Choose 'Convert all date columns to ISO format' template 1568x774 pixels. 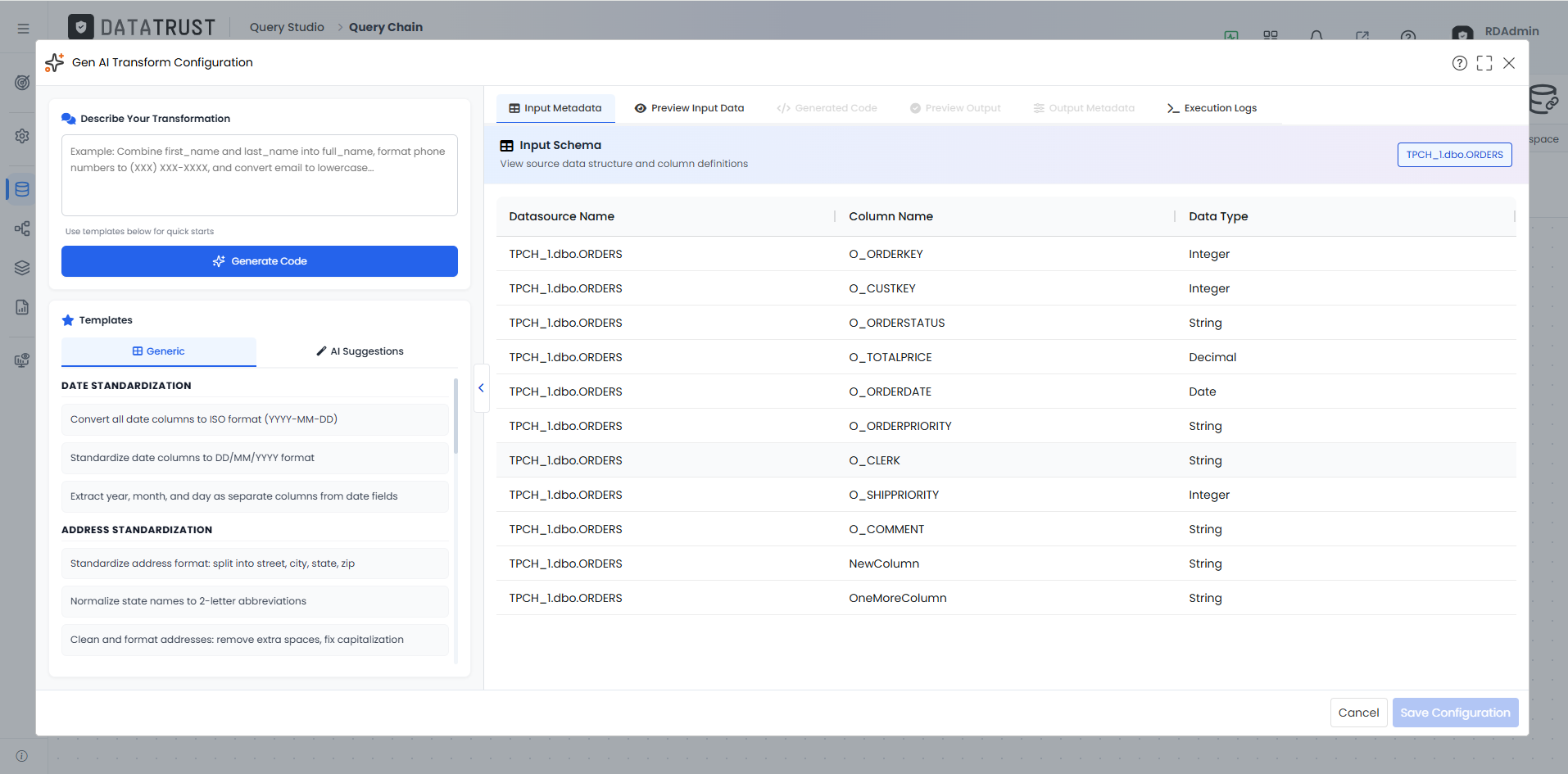[x=255, y=419]
